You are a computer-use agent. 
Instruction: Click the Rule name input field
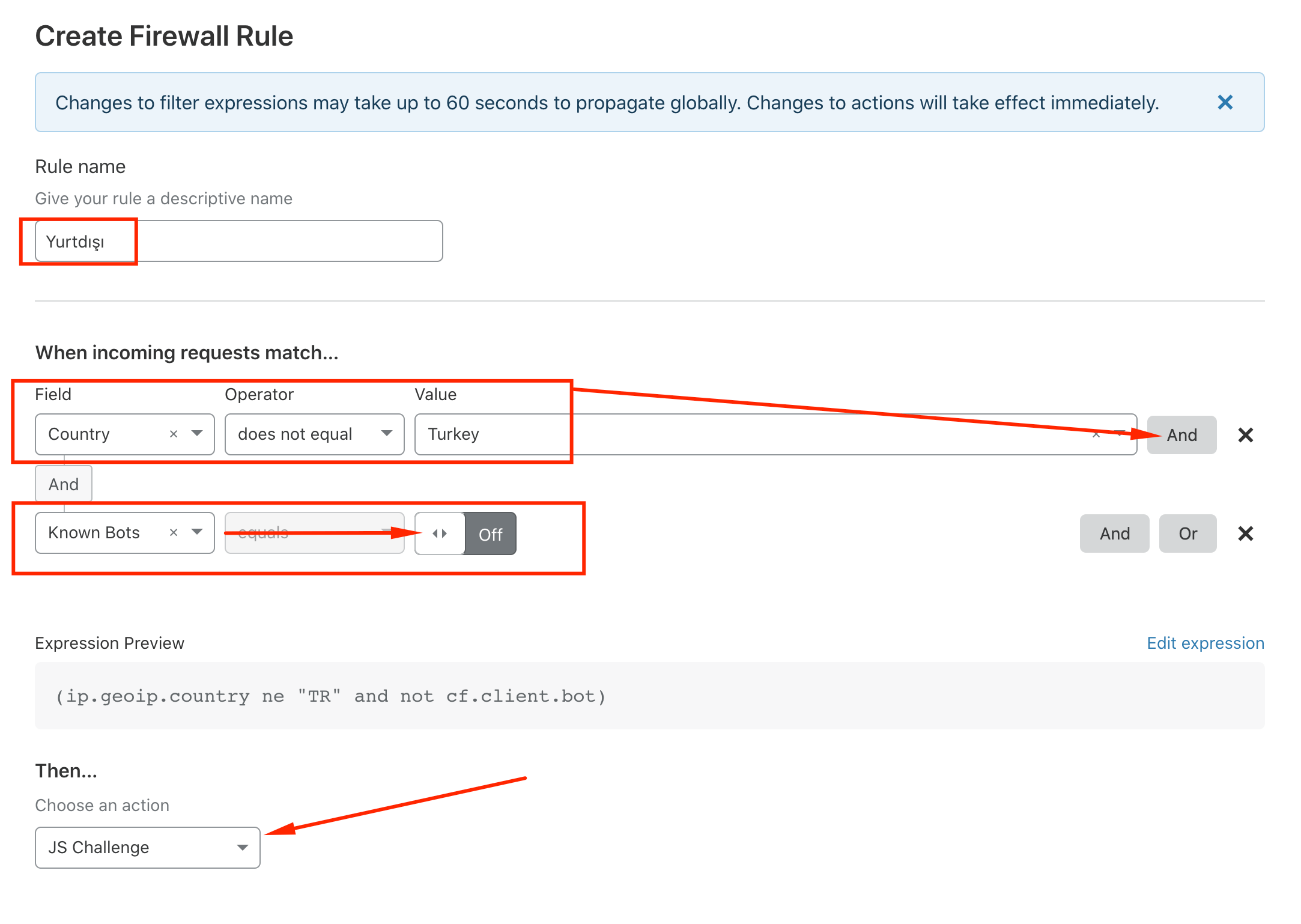click(x=238, y=241)
